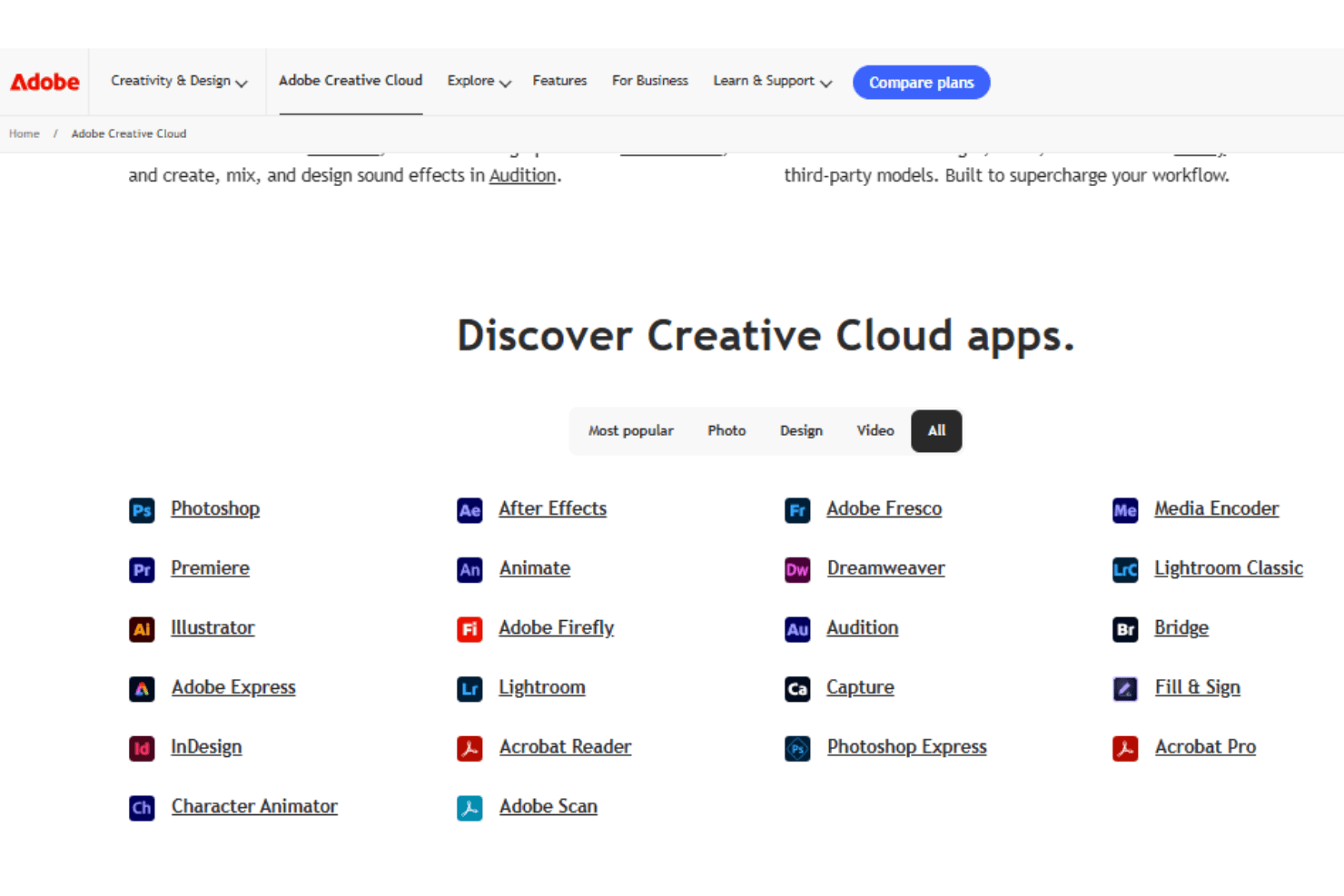Screen dimensions: 1344x896
Task: Open the Features nav item
Action: tap(559, 81)
